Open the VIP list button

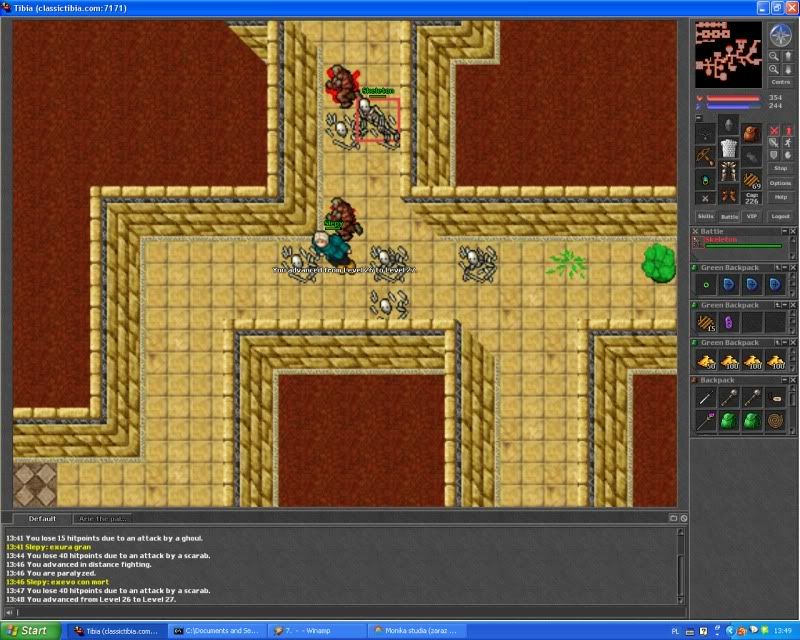(x=752, y=216)
